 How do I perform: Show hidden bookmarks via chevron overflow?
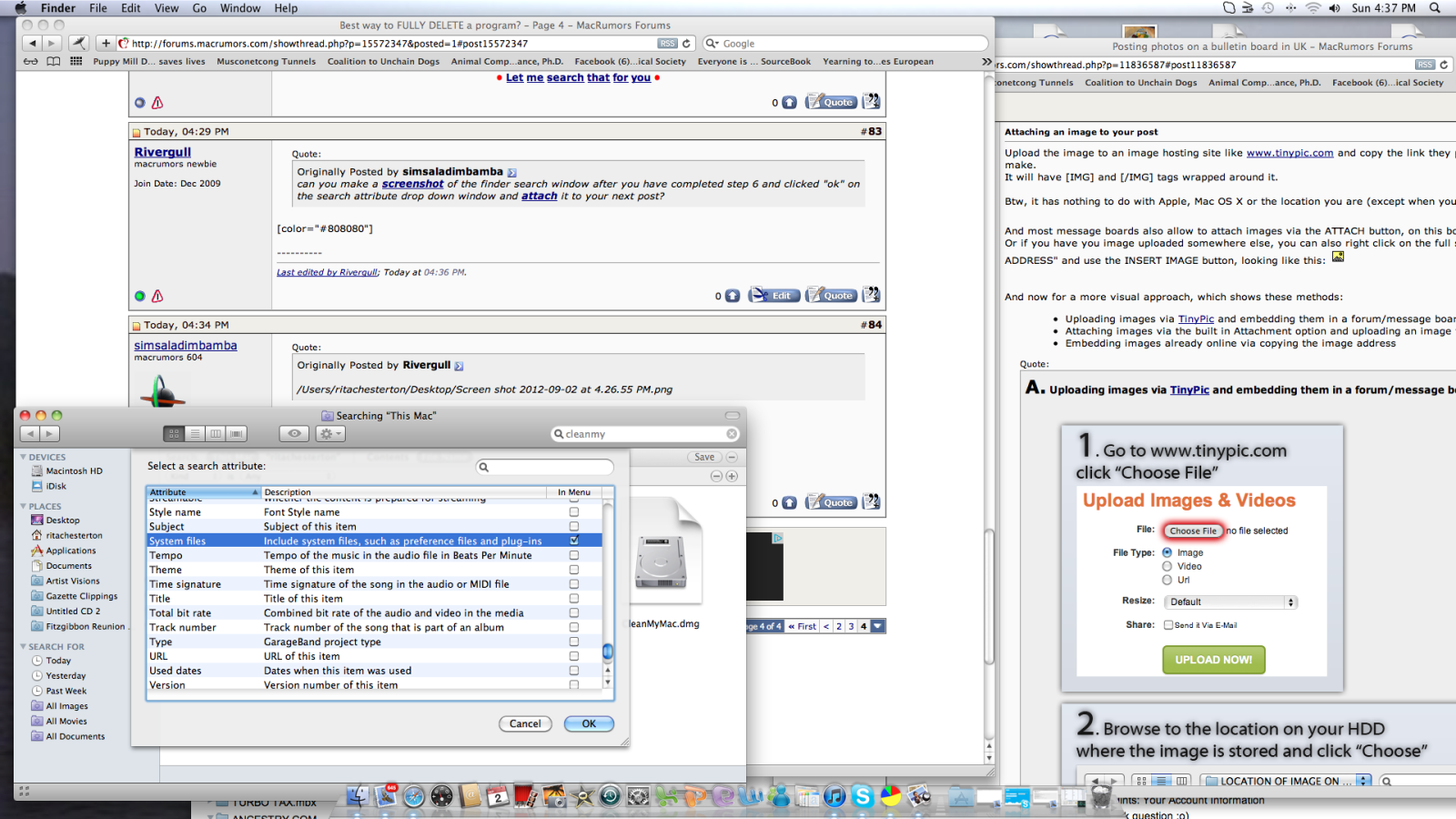click(x=986, y=62)
